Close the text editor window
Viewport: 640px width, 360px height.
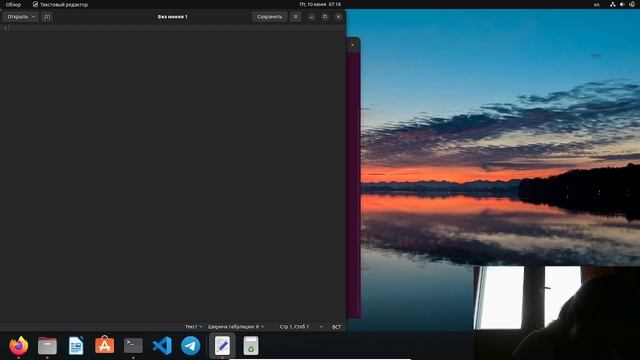pyautogui.click(x=338, y=17)
